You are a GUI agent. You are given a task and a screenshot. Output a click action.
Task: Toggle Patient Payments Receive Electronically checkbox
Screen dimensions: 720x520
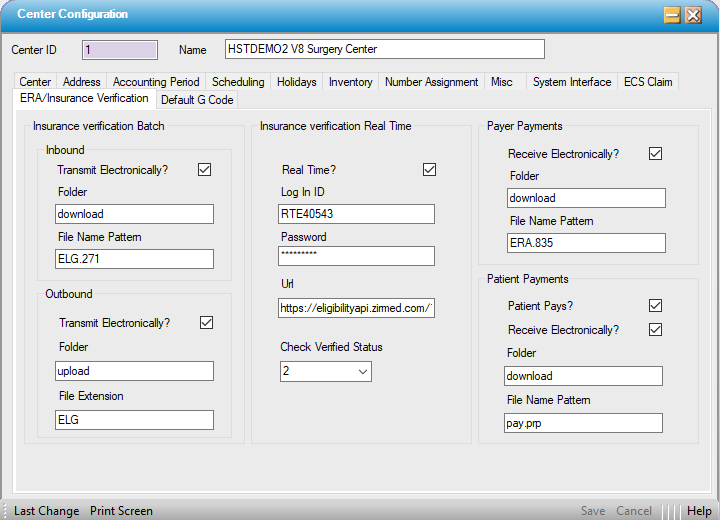coord(656,330)
